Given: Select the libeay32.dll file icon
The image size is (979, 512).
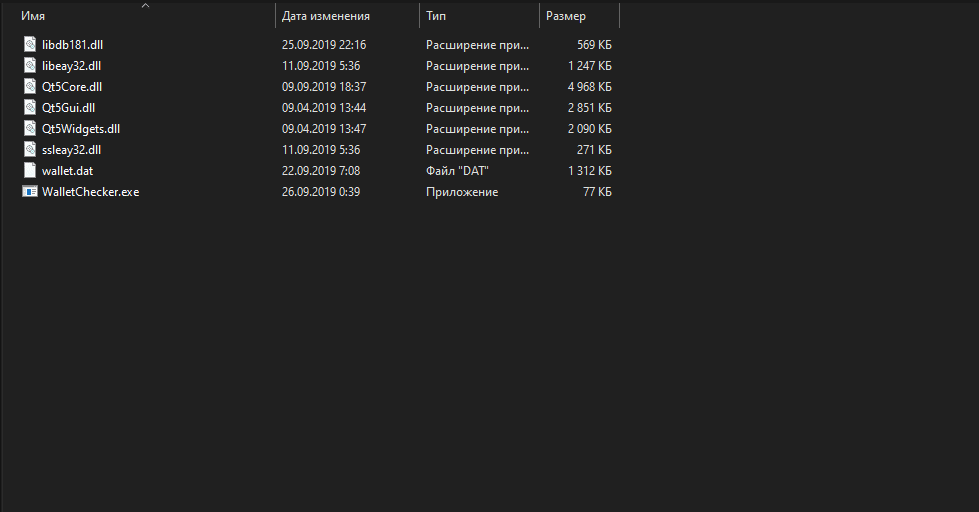Looking at the screenshot, I should click(29, 65).
